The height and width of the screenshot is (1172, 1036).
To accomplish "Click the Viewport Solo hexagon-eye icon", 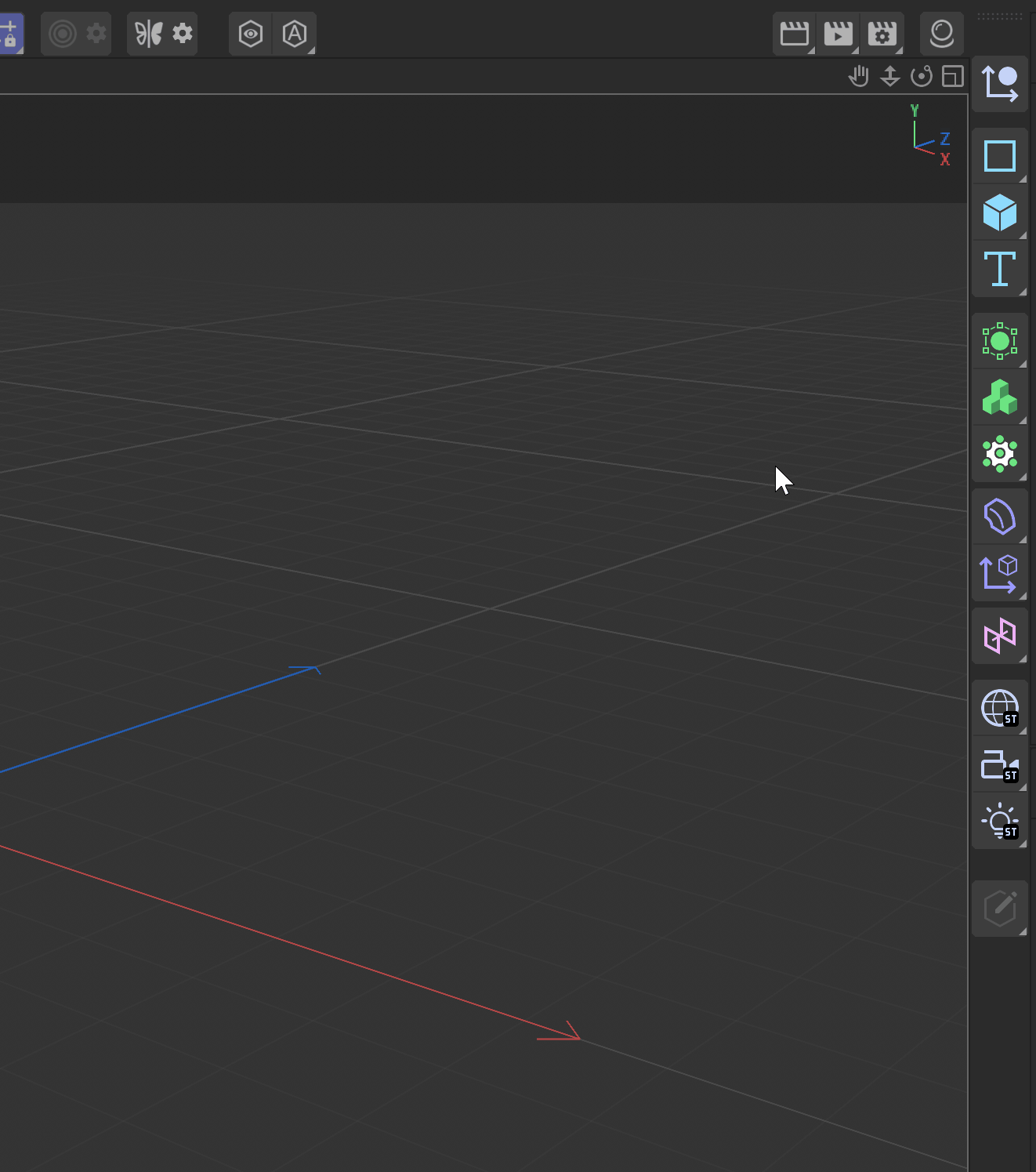I will (x=251, y=34).
